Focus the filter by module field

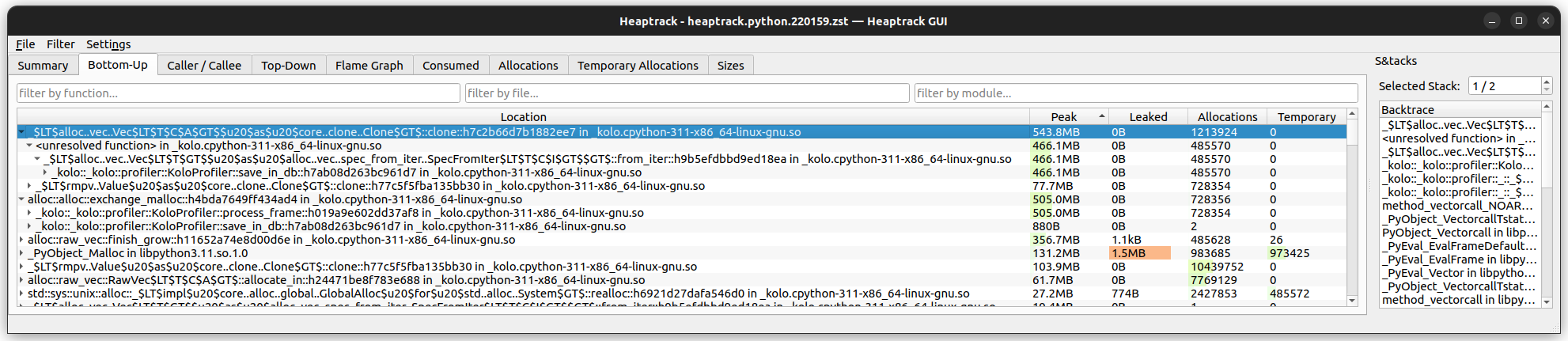coord(1136,93)
